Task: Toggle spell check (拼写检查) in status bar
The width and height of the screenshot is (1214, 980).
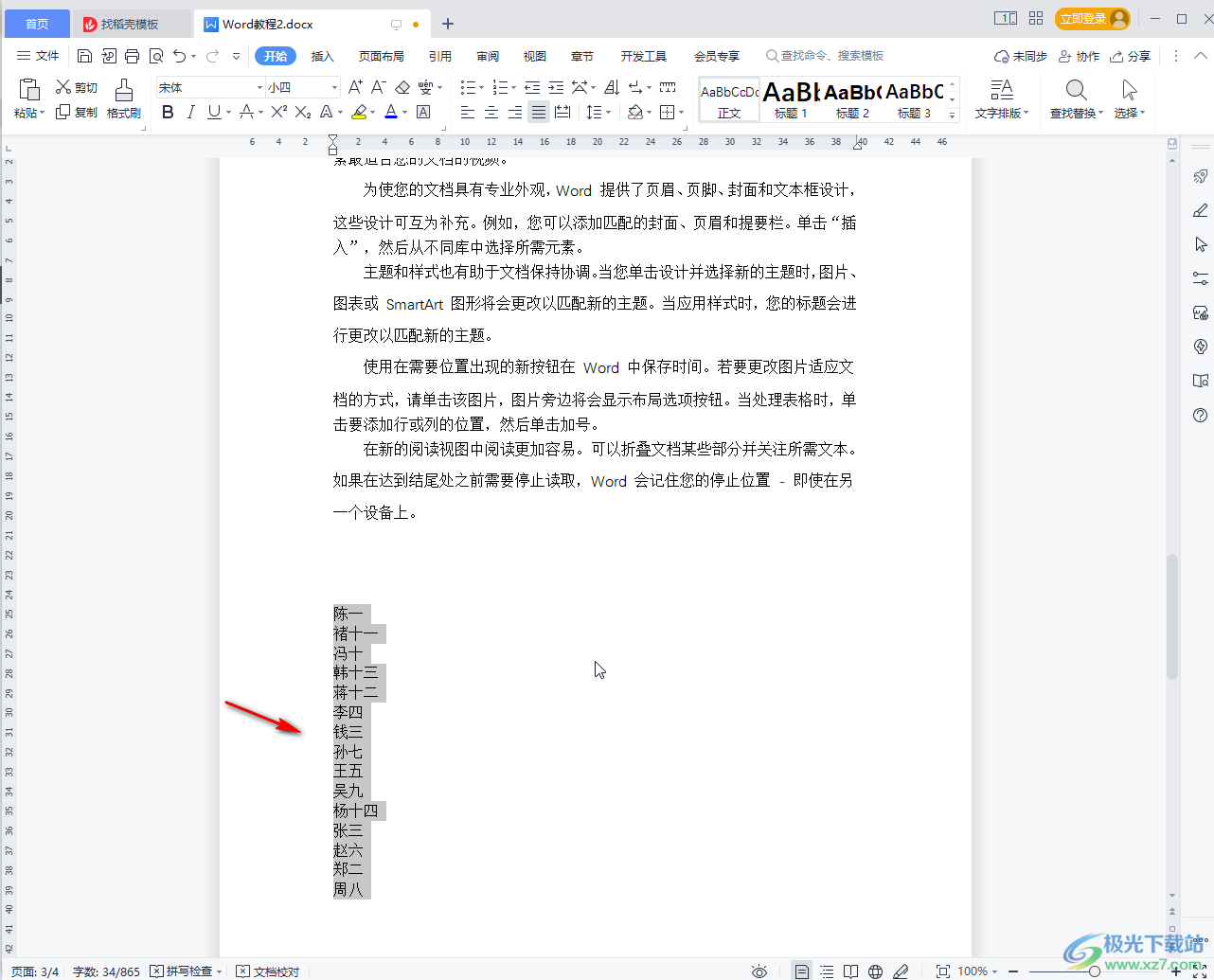Action: tap(186, 971)
